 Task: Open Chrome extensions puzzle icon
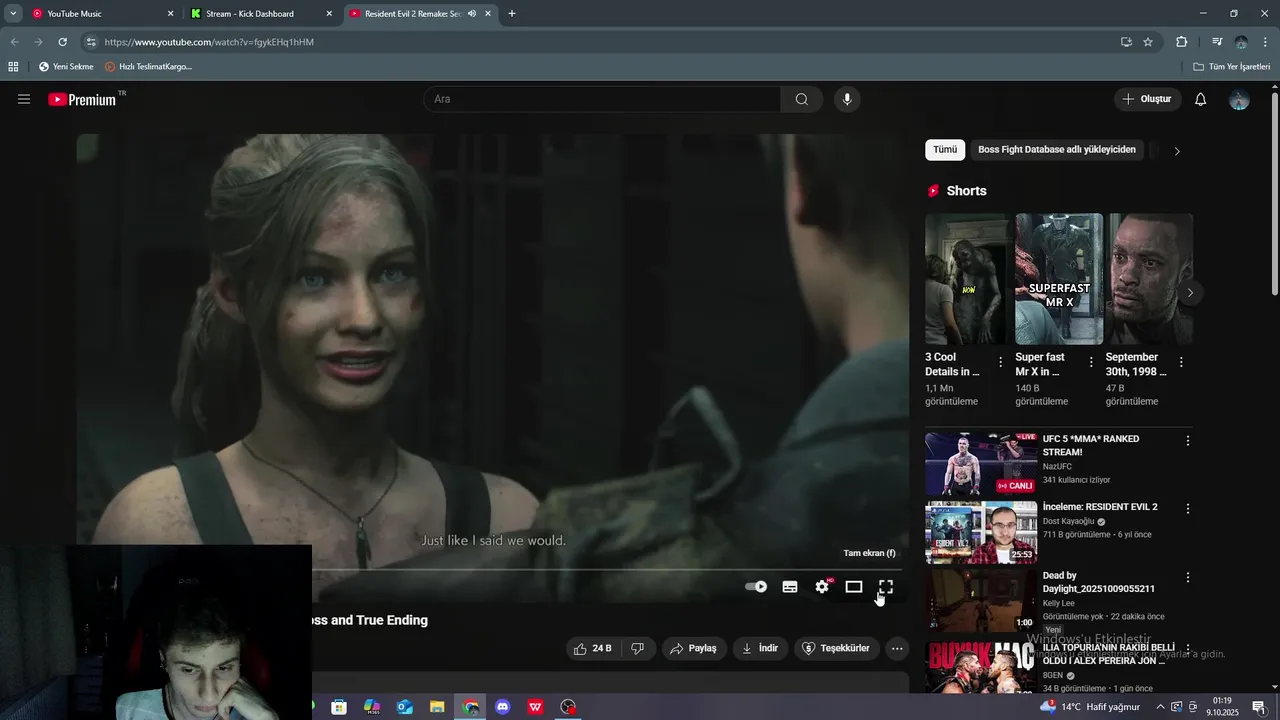click(x=1181, y=42)
